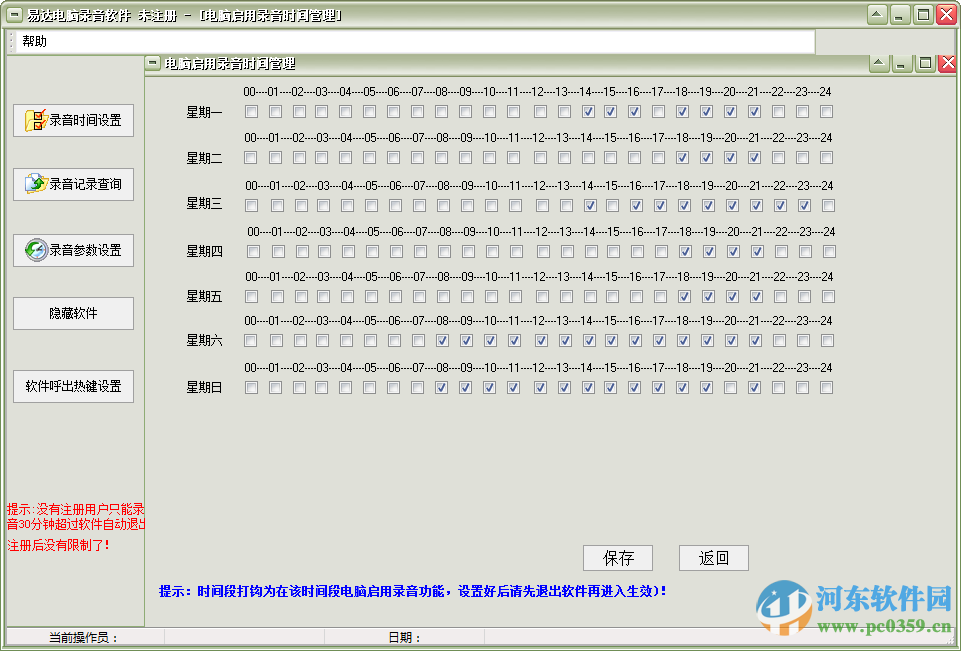Enable the 星期一 08 hour checkbox
This screenshot has height=651, width=961.
pos(441,112)
